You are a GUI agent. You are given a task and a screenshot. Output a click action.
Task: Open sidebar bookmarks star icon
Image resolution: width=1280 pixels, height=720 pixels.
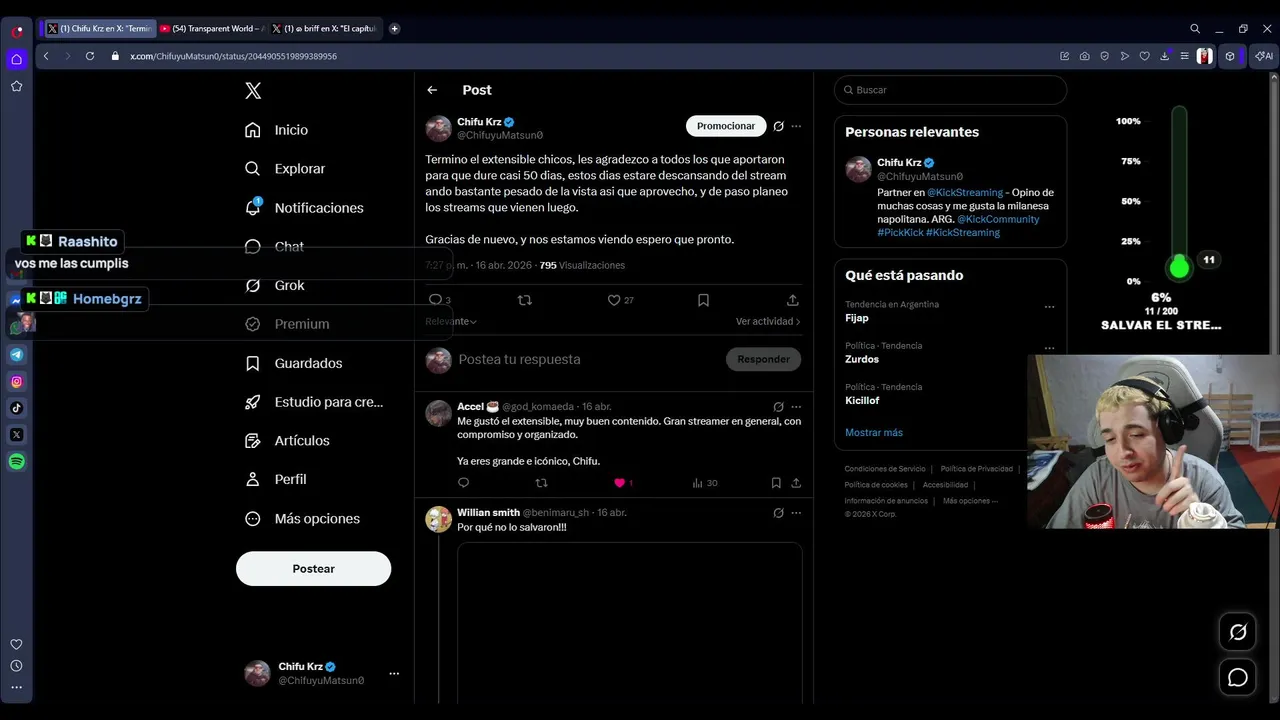pyautogui.click(x=17, y=86)
